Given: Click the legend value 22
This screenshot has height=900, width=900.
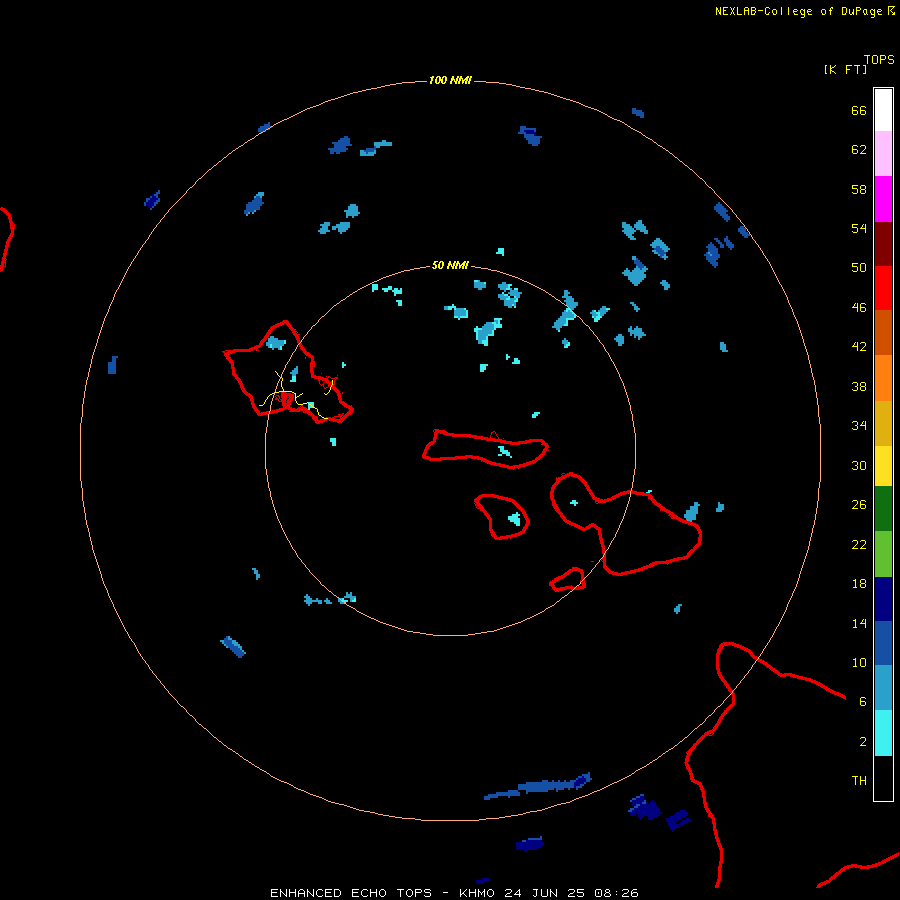Looking at the screenshot, I should point(859,544).
